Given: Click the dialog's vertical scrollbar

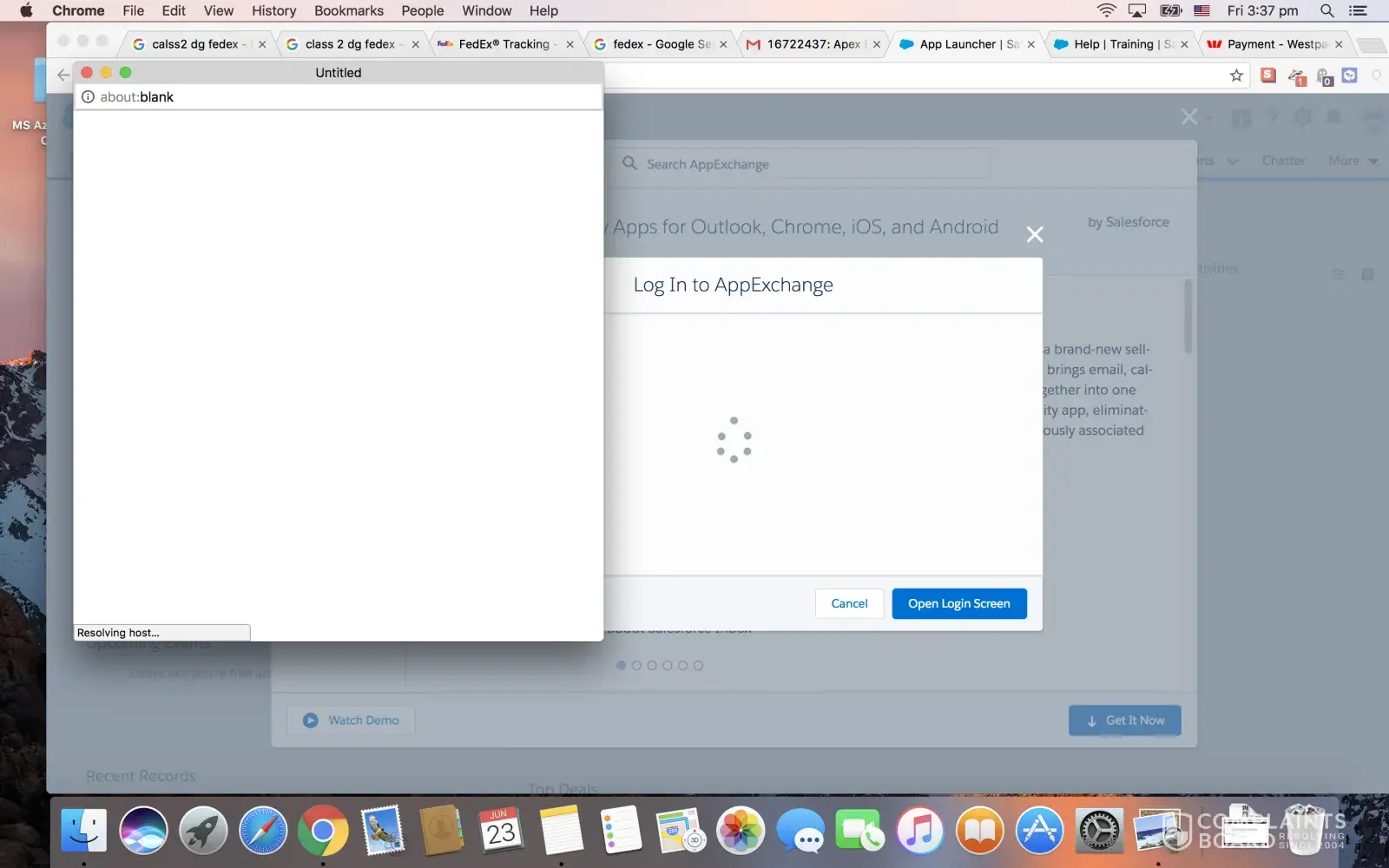Looking at the screenshot, I should 1188,316.
